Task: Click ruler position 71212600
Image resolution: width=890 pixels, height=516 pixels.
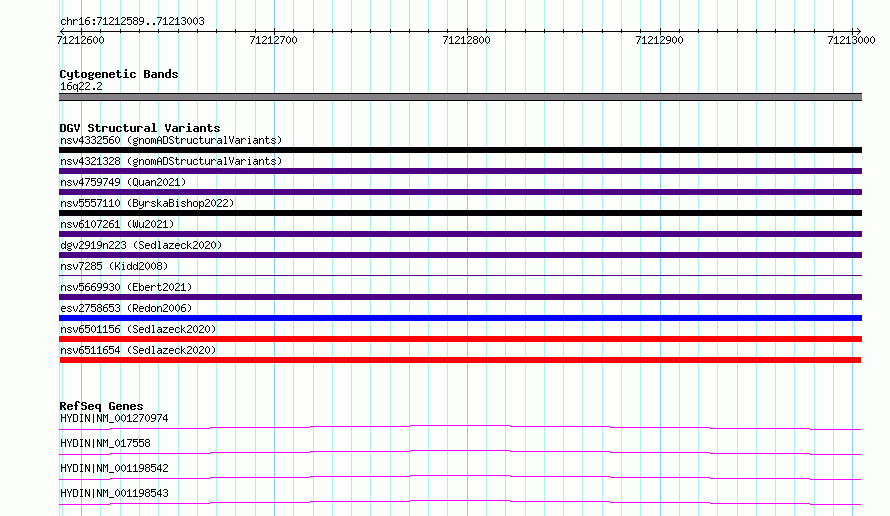Action: [81, 40]
